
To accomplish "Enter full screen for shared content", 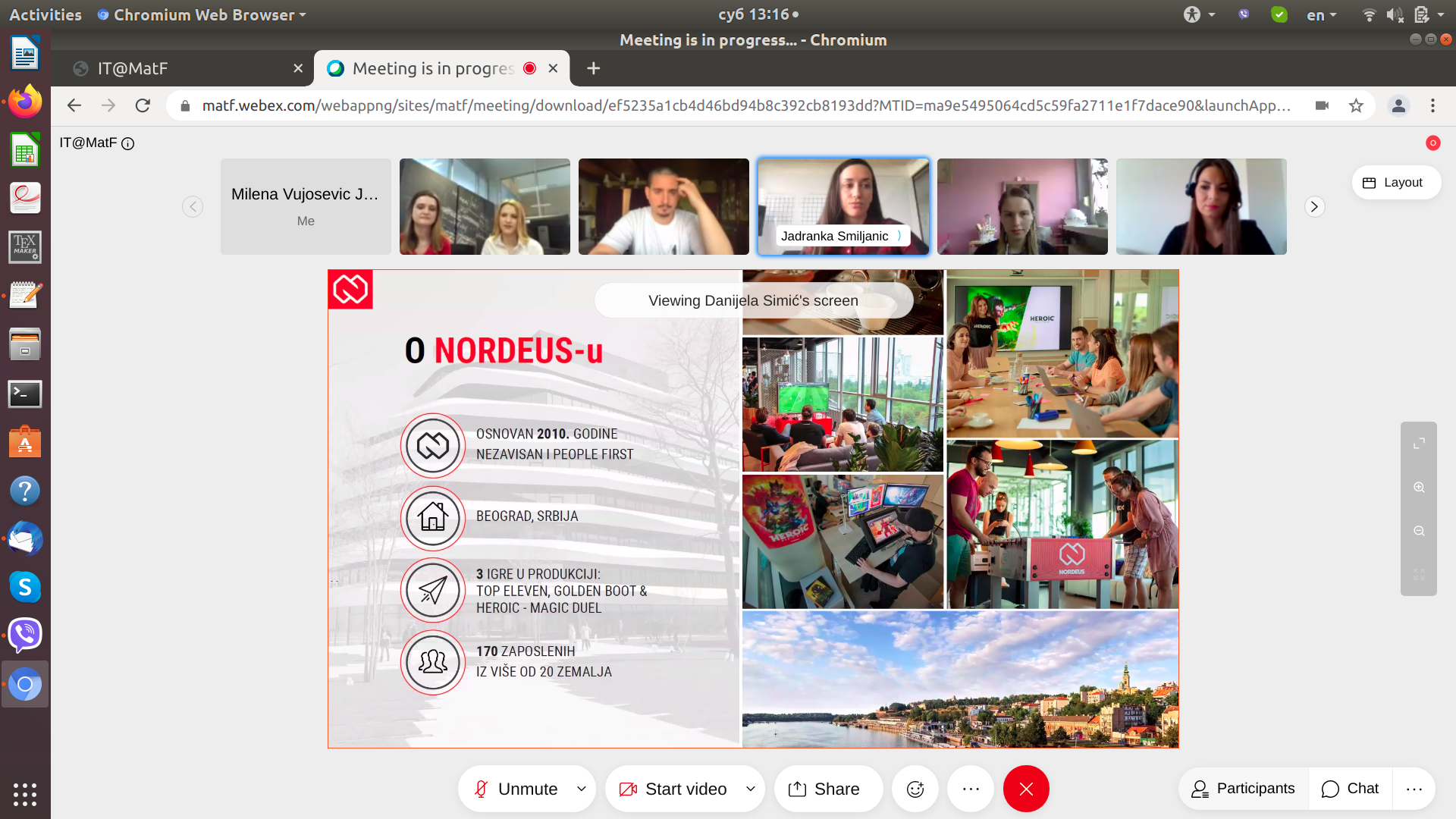I will 1419,444.
